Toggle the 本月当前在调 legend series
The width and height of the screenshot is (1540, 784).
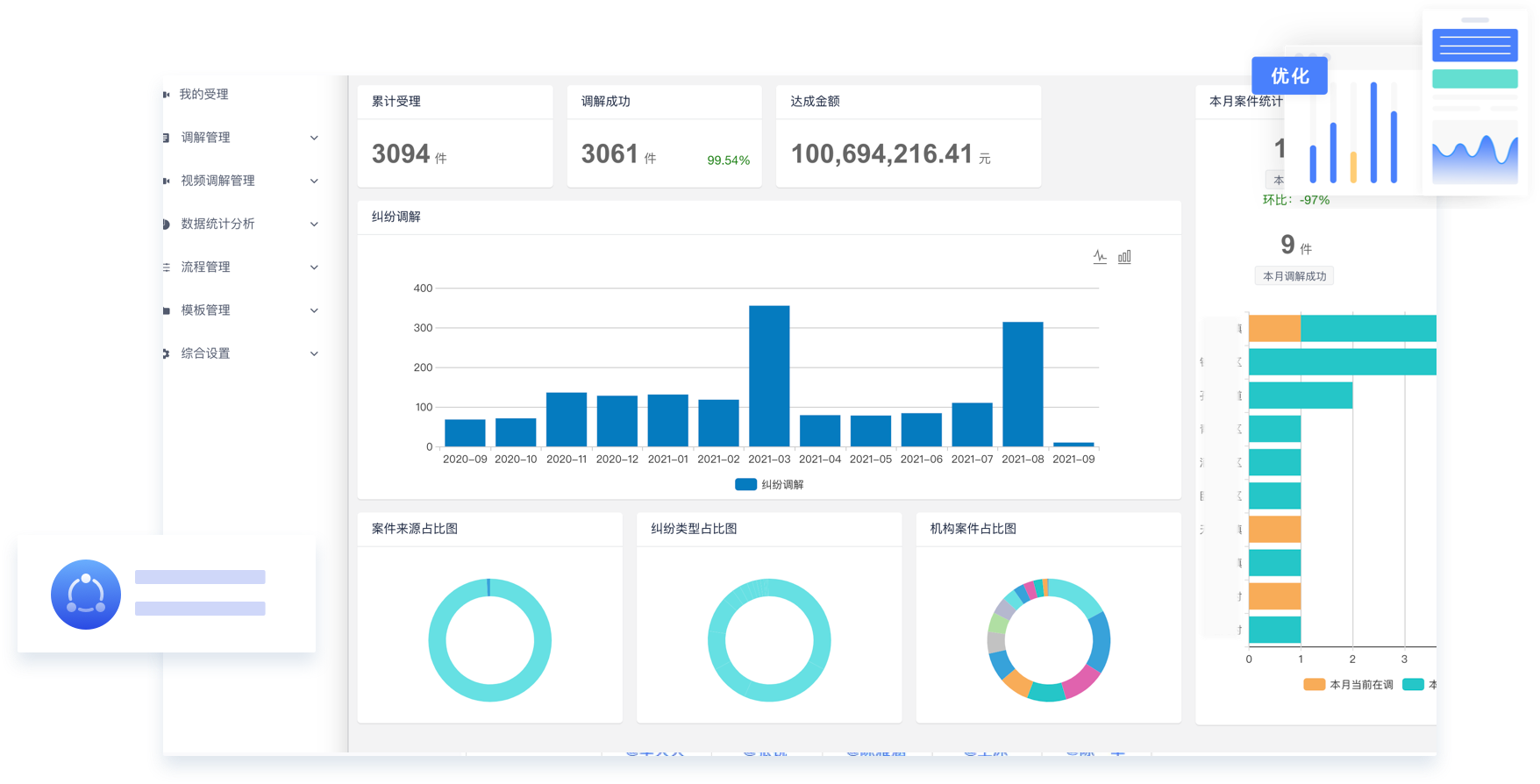coord(1348,685)
